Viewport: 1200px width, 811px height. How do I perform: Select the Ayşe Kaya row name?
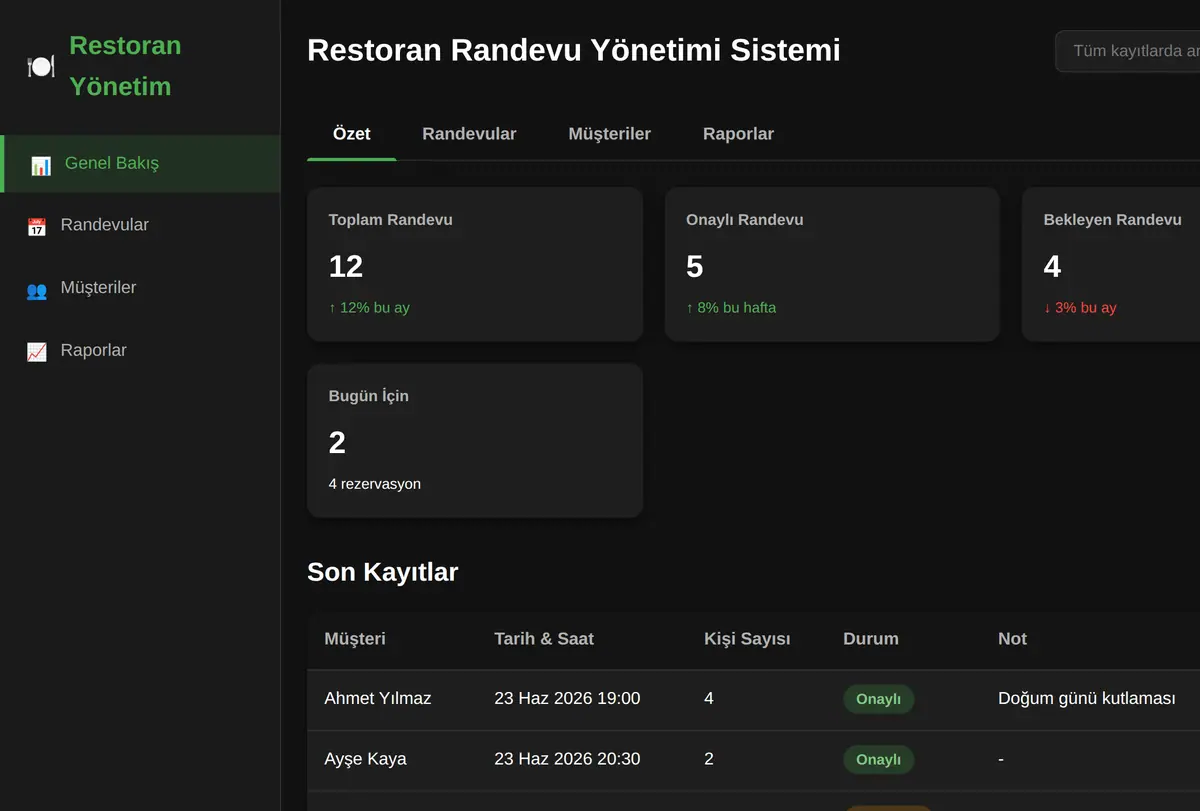pos(366,759)
